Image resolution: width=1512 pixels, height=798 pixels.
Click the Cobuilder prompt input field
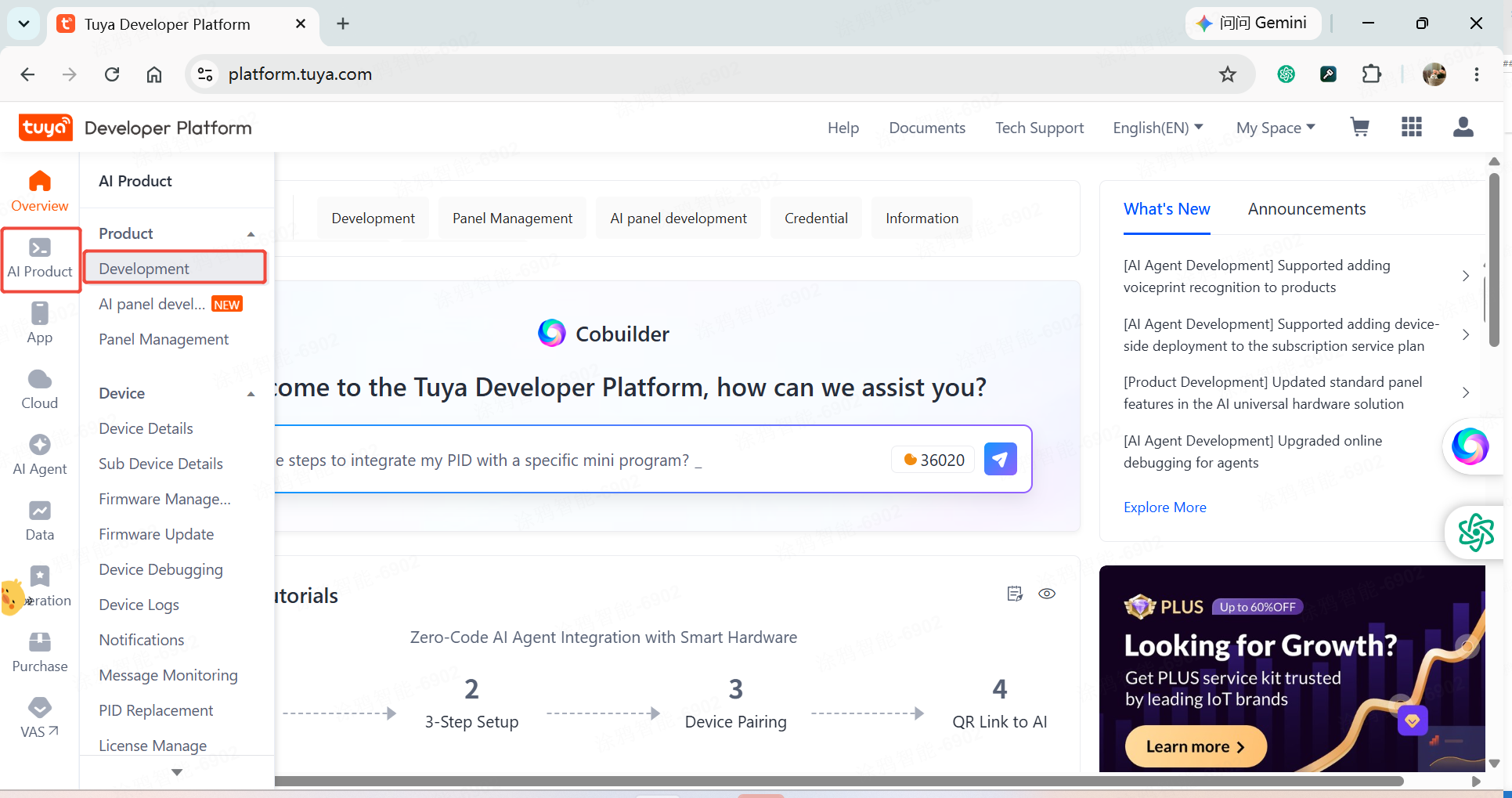(579, 460)
